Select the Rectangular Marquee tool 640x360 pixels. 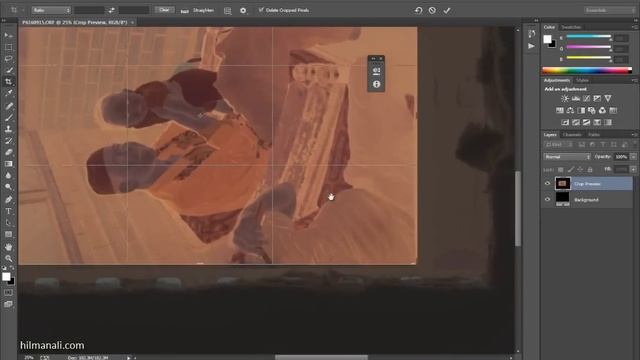(x=8, y=47)
